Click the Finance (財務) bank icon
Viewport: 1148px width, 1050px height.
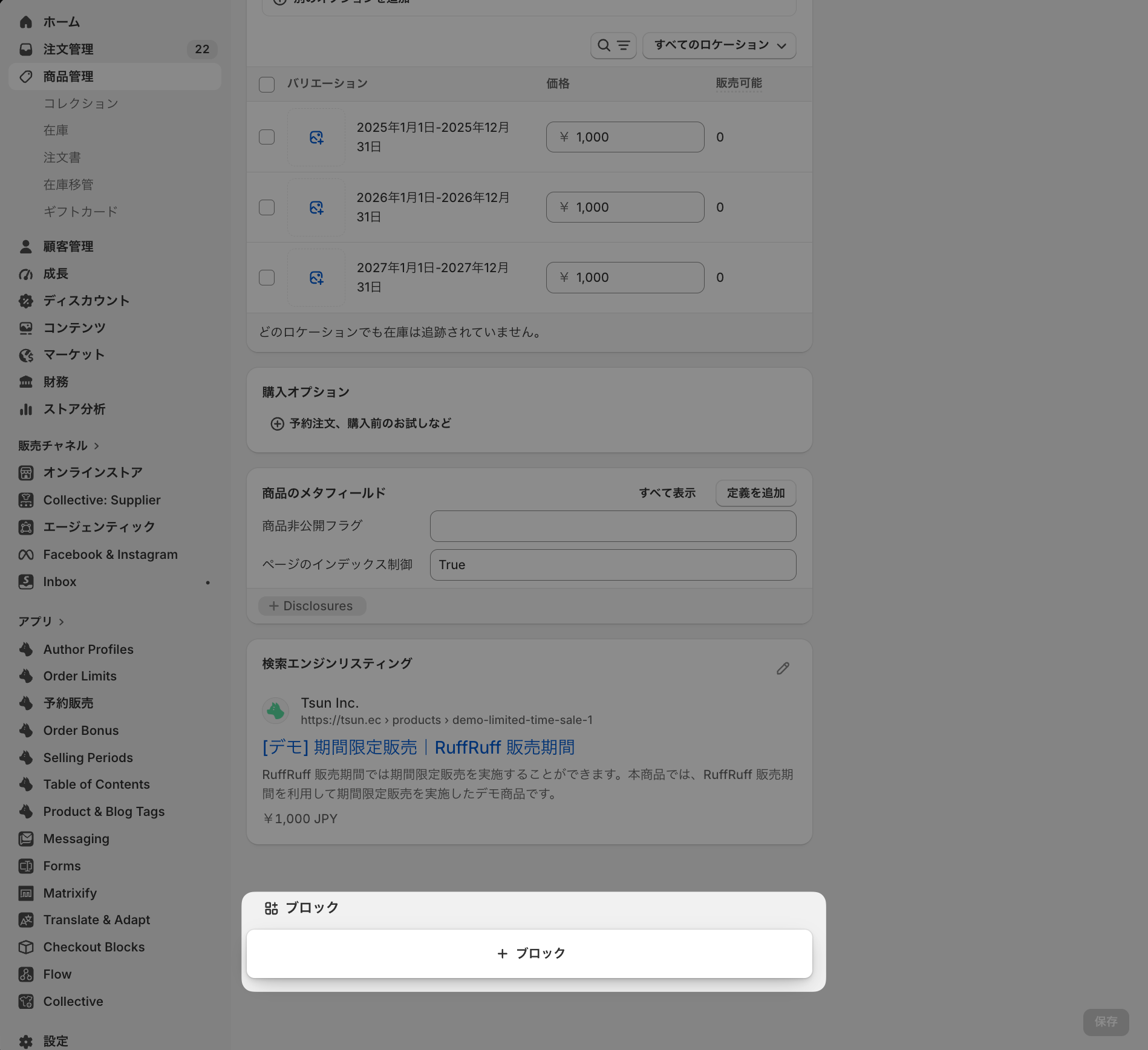(x=25, y=382)
